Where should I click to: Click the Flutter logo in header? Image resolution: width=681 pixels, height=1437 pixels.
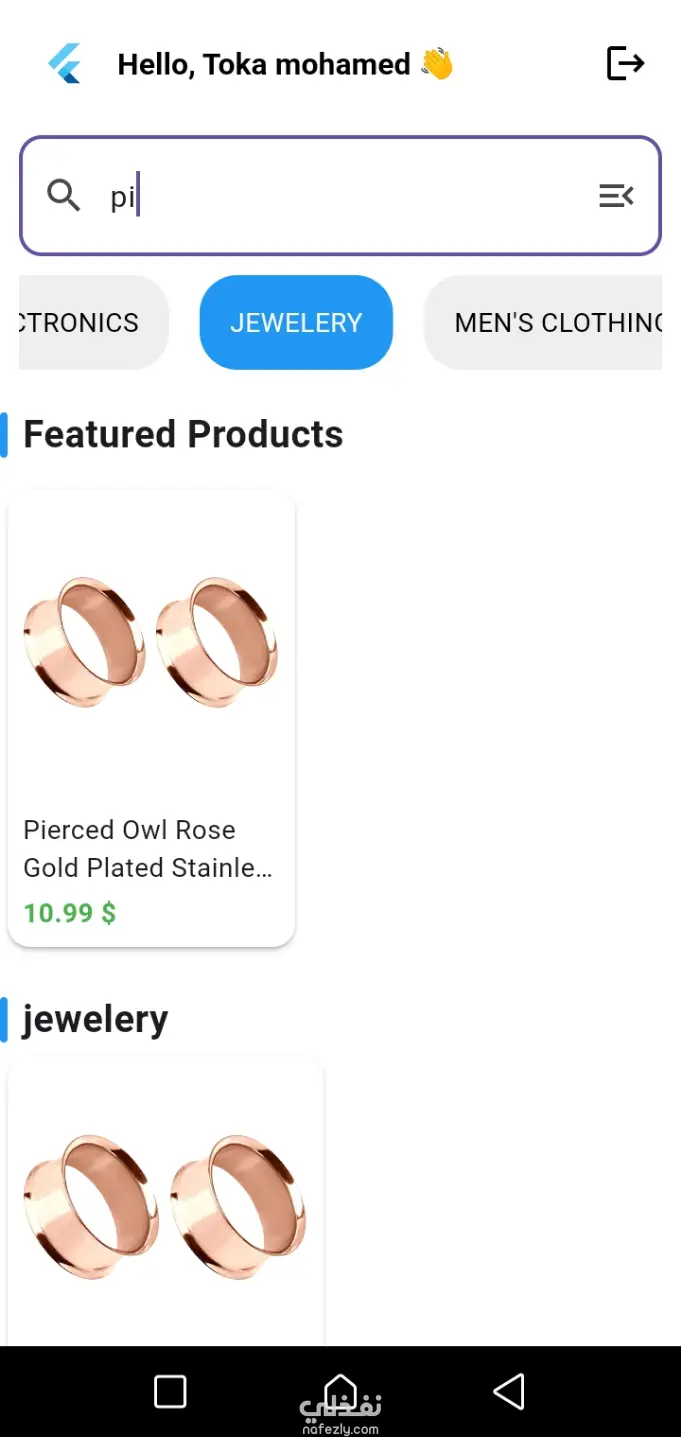(x=65, y=64)
